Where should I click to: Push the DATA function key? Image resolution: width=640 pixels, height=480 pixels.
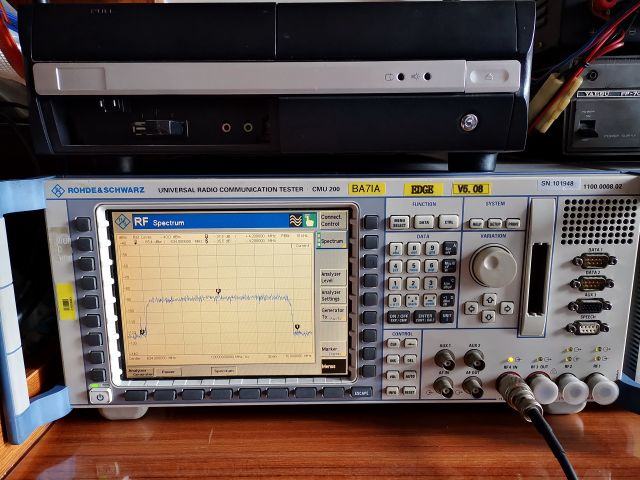click(x=424, y=222)
